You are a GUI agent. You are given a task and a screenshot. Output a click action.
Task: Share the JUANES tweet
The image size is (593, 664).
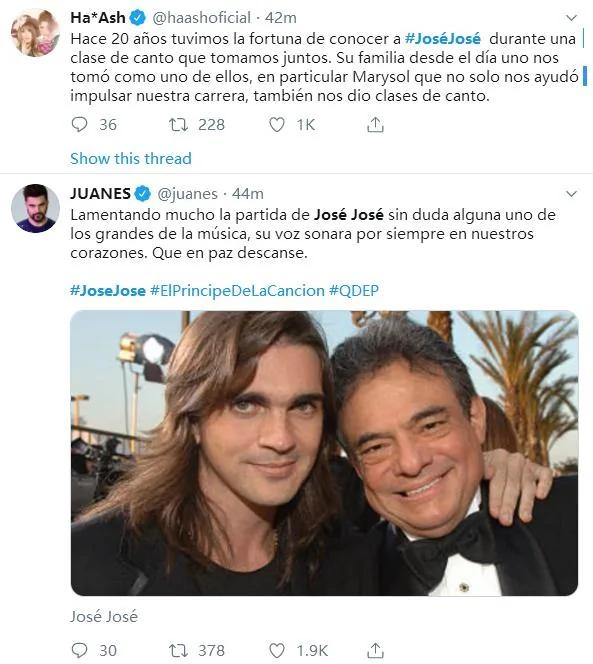tap(375, 650)
